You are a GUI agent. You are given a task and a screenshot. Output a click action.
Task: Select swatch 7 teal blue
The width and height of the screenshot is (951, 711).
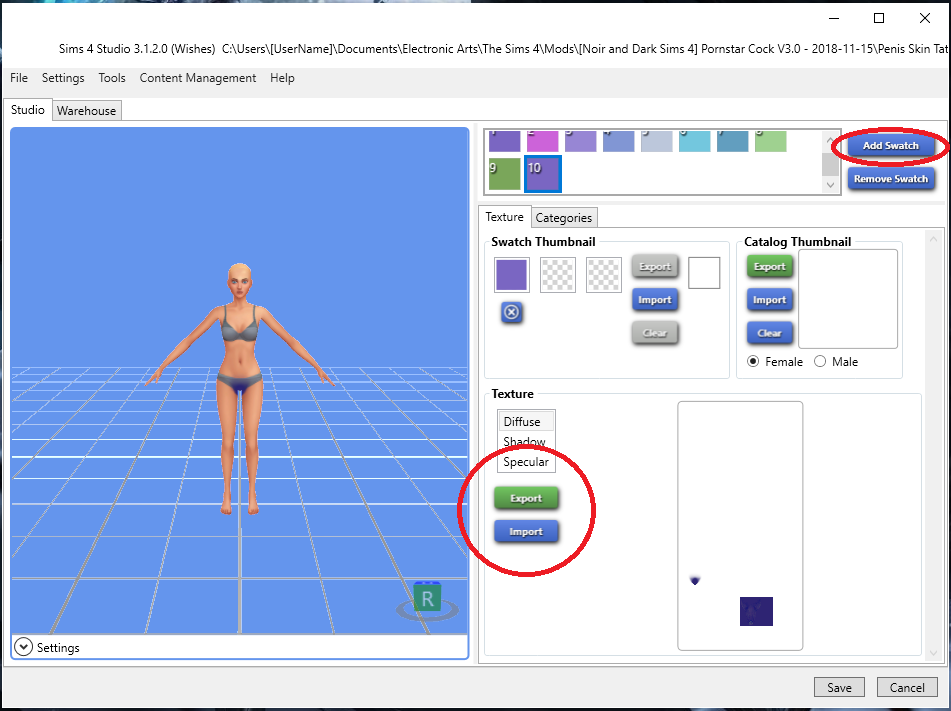tap(733, 141)
